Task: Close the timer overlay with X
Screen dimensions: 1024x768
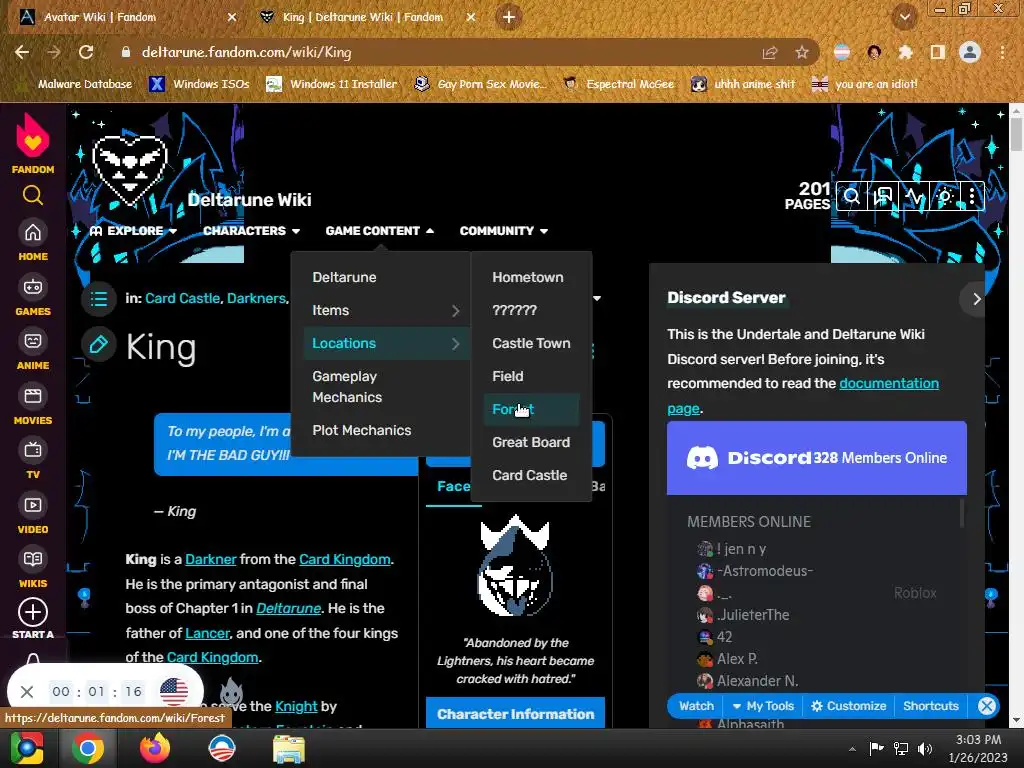Action: 27,692
